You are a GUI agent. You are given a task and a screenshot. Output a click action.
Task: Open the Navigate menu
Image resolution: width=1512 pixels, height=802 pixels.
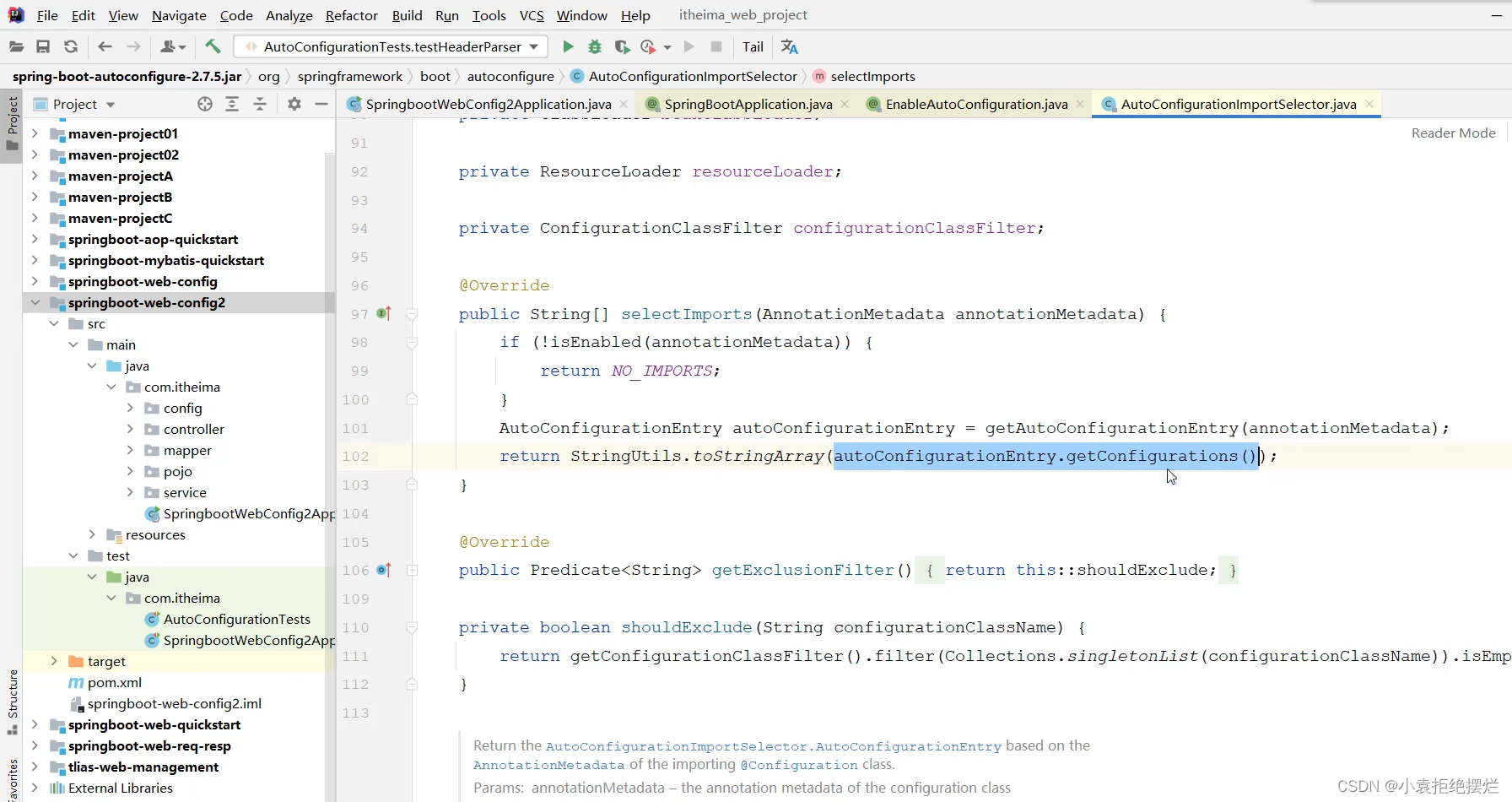tap(179, 15)
